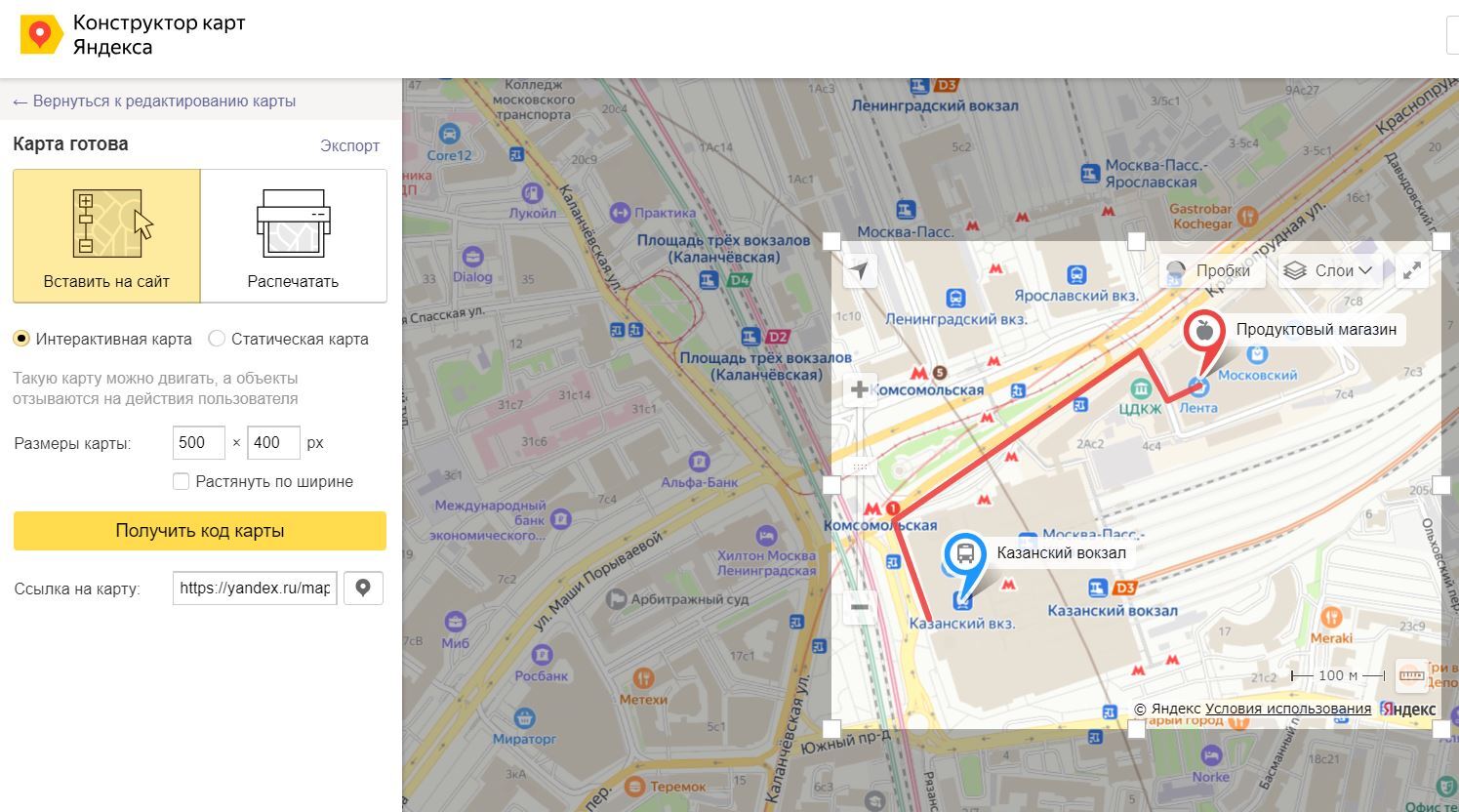
Task: Select the Распечатать tab
Action: click(x=294, y=236)
